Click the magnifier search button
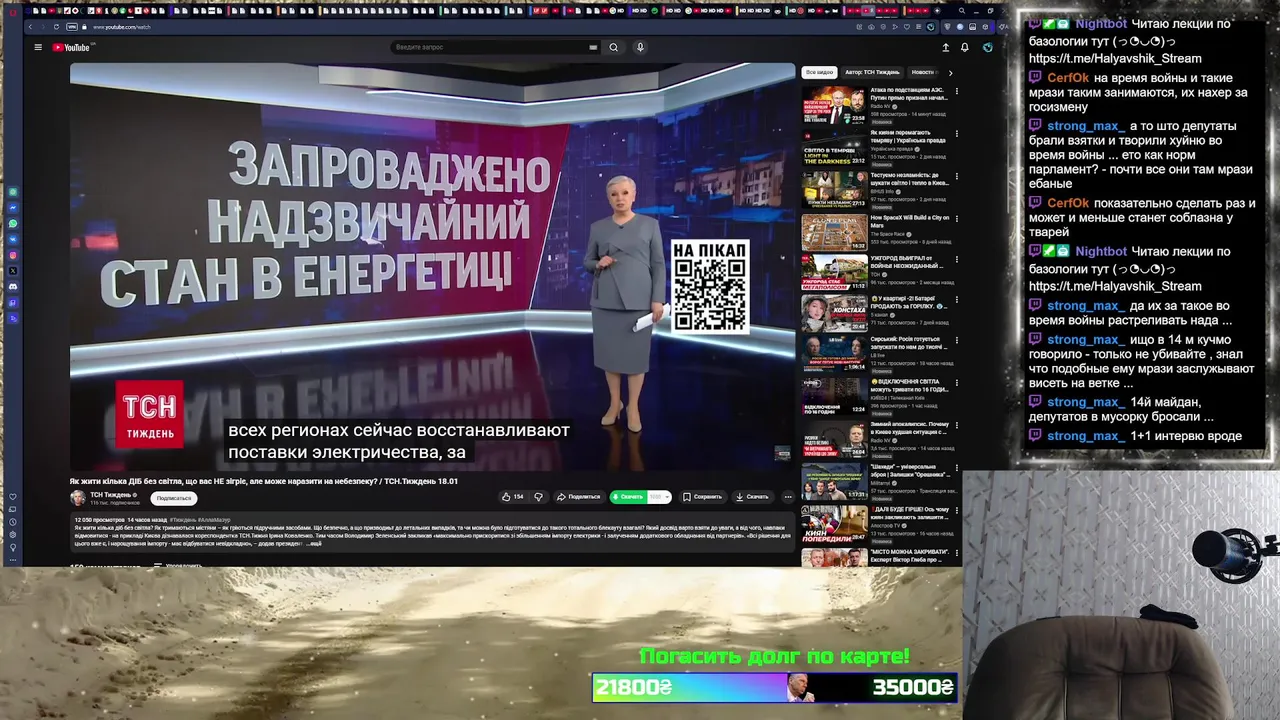This screenshot has height=720, width=1280. point(614,47)
